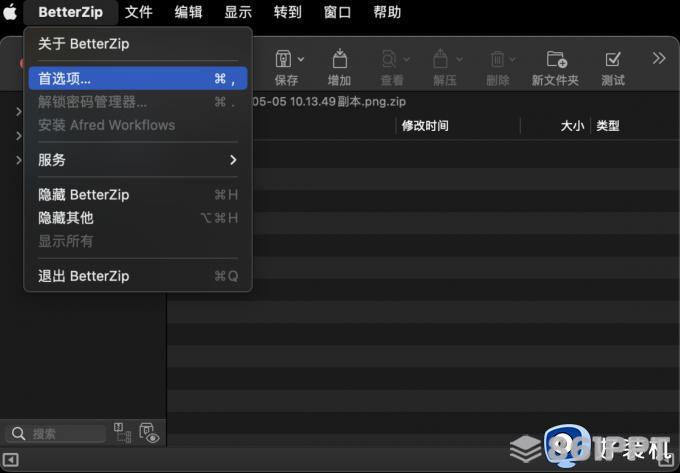
Task: Select 关于 BetterZip menu entry
Action: click(138, 44)
